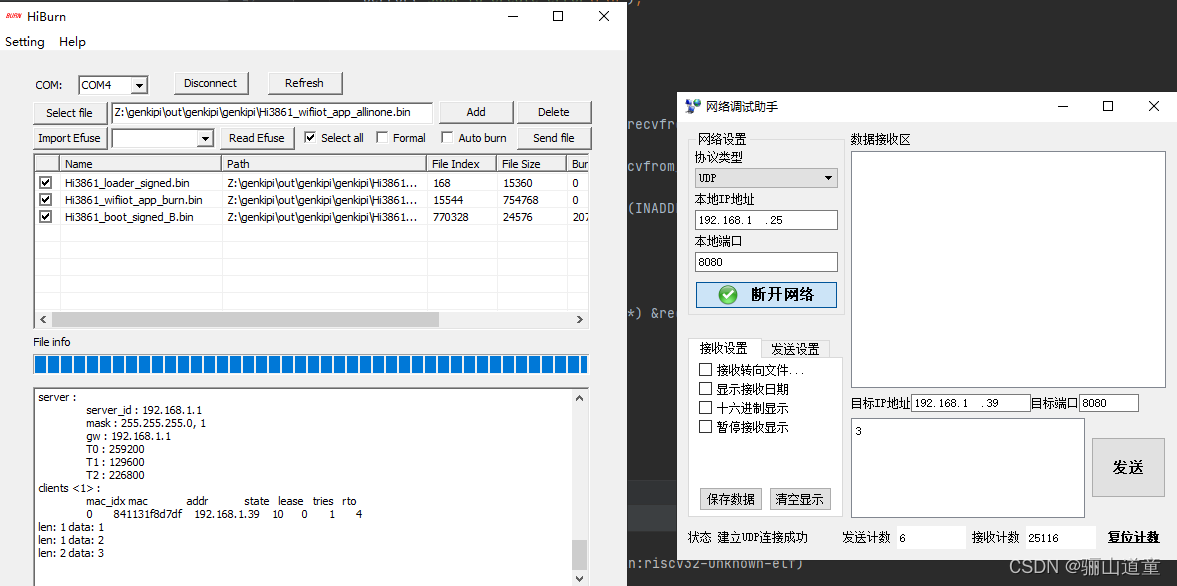Uncheck Hi3861_boot_signed_B.bin row checkbox

(x=46, y=217)
